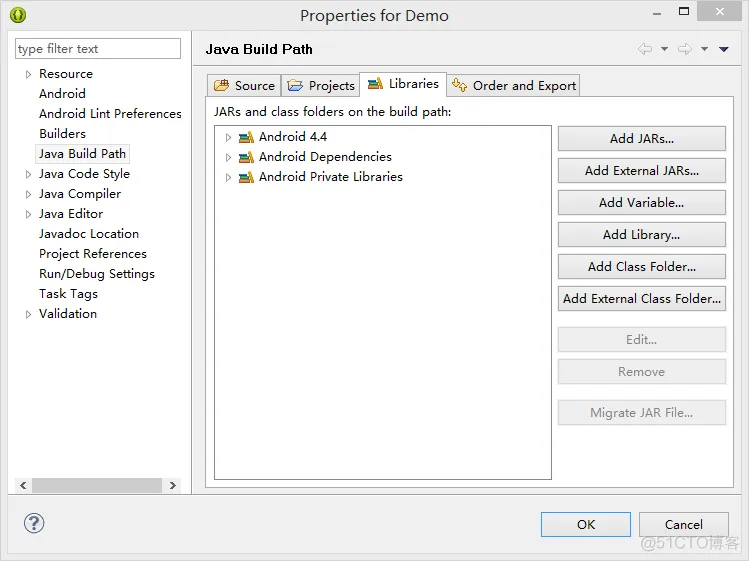Select Validation page in sidebar
The width and height of the screenshot is (749, 561).
[68, 314]
